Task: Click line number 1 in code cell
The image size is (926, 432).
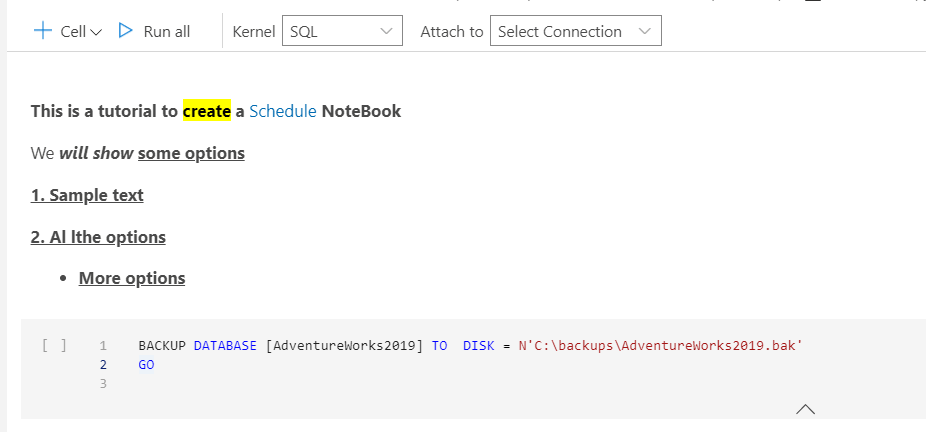Action: [x=103, y=346]
